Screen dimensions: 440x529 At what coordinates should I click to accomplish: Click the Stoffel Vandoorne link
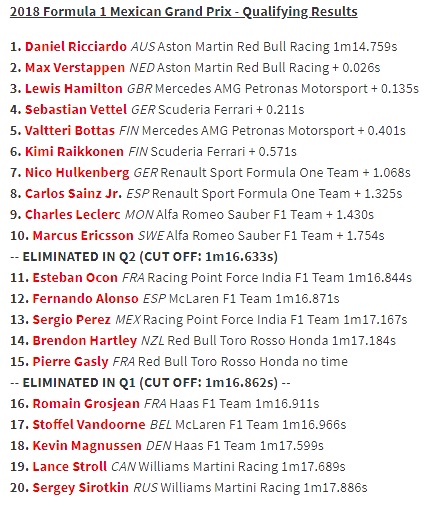[x=89, y=424]
